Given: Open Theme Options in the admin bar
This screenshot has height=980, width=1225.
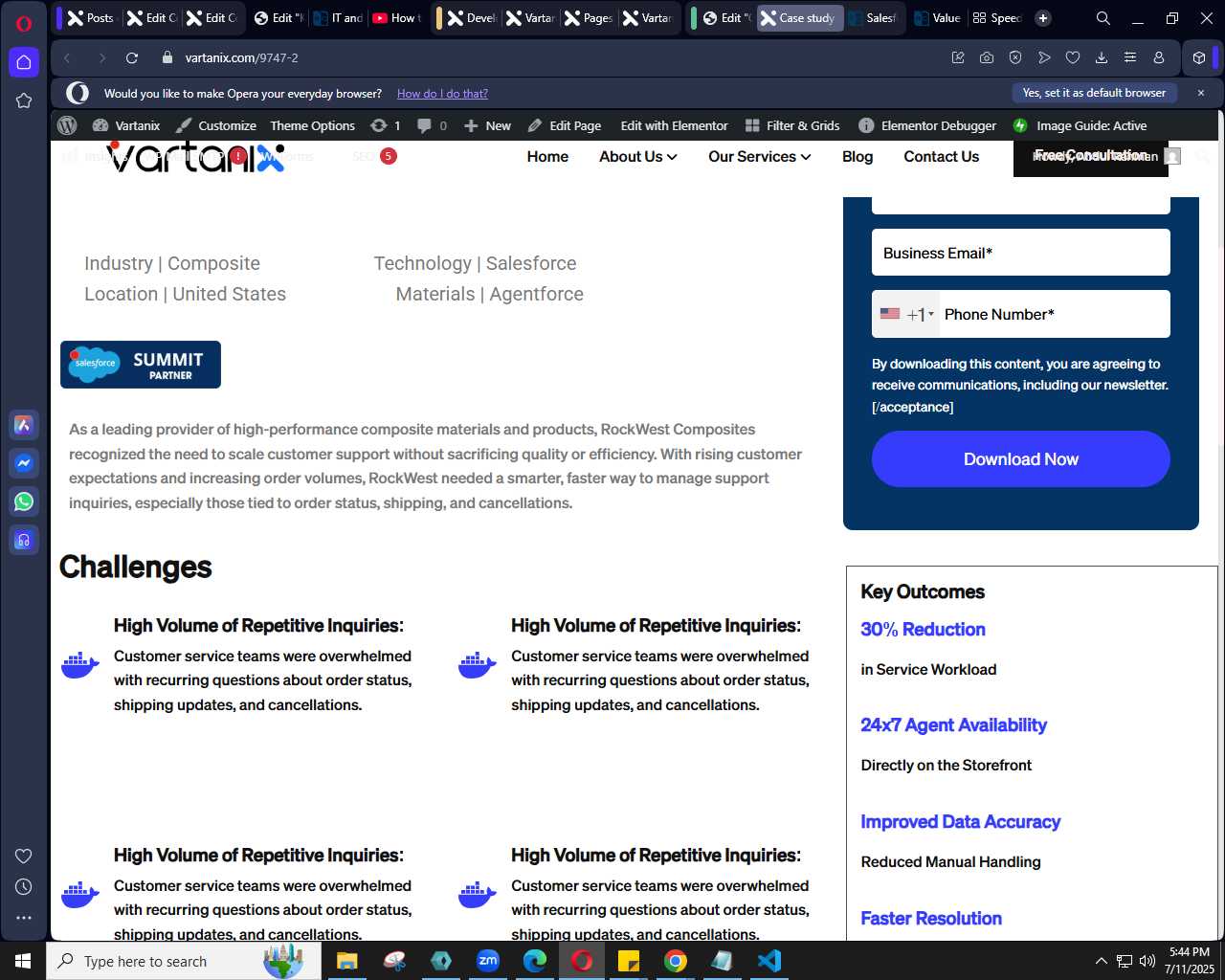Looking at the screenshot, I should click(x=313, y=125).
